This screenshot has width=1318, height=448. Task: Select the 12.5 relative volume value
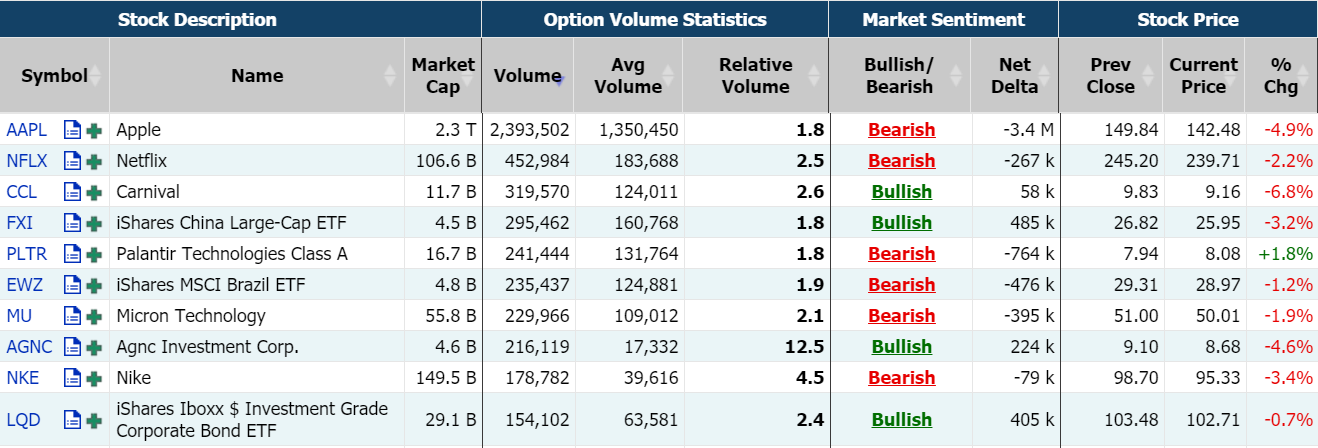pyautogui.click(x=805, y=347)
